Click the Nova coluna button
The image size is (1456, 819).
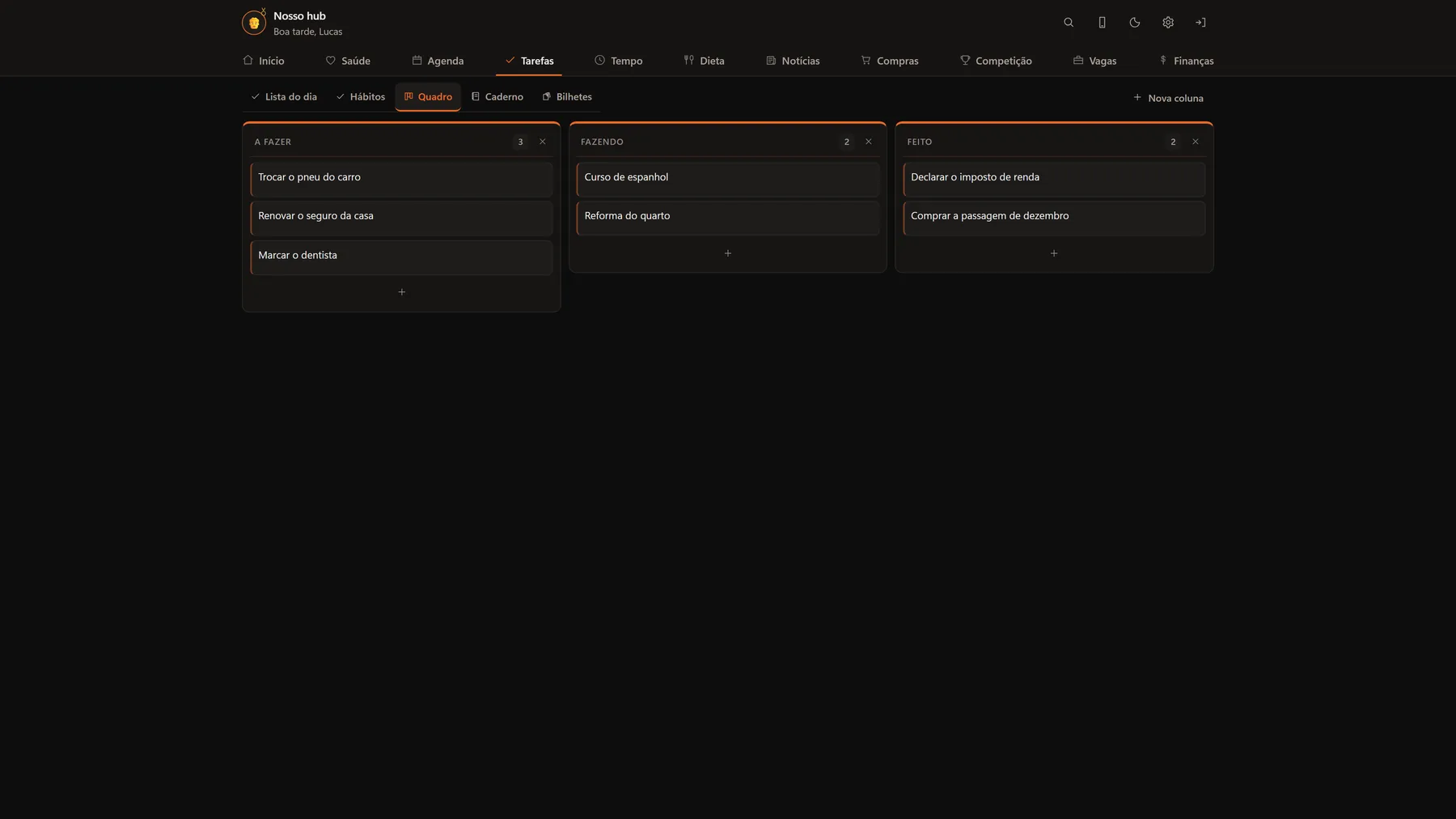coord(1168,98)
